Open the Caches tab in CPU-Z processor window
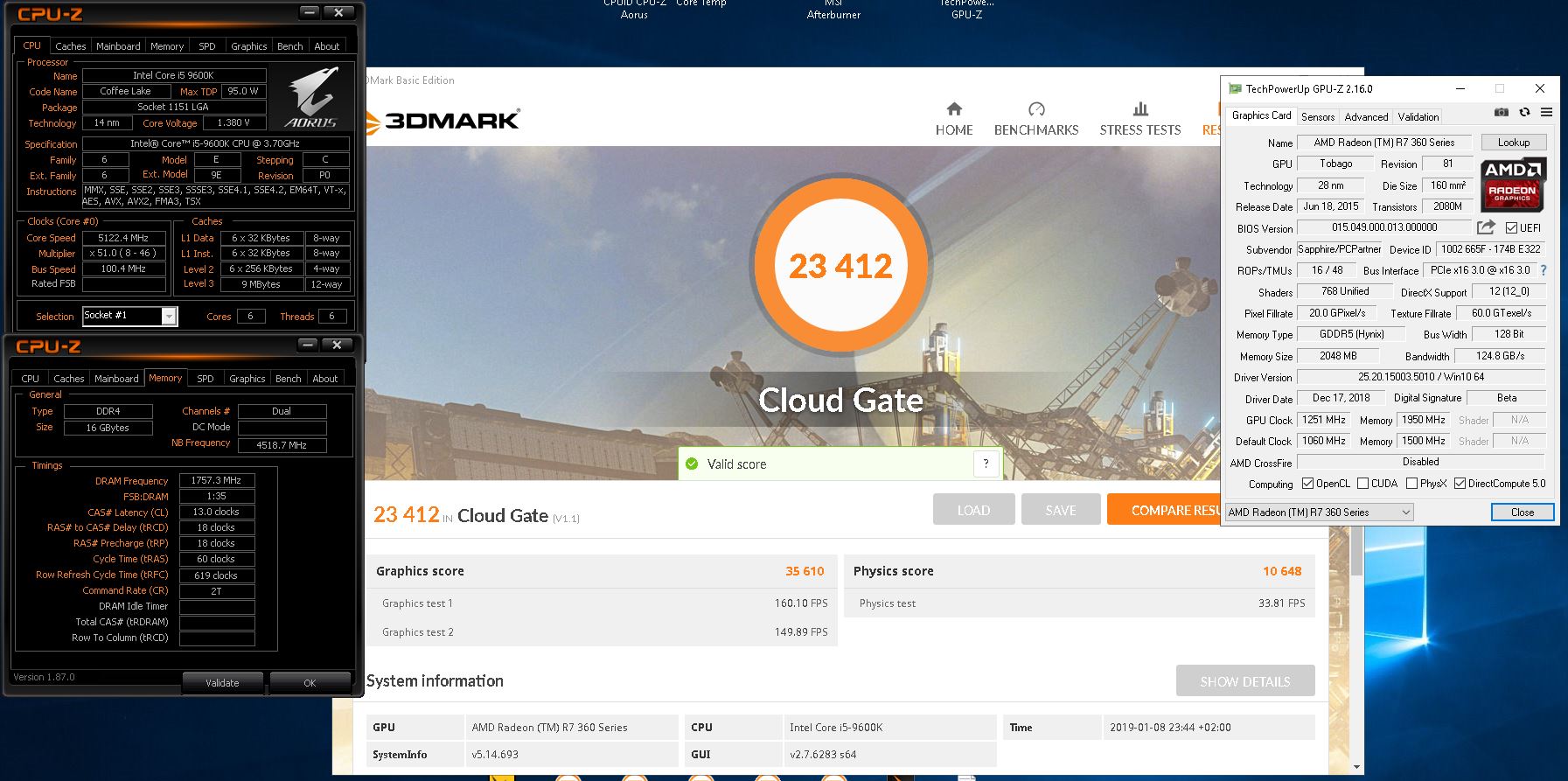Image resolution: width=1568 pixels, height=781 pixels. (71, 46)
